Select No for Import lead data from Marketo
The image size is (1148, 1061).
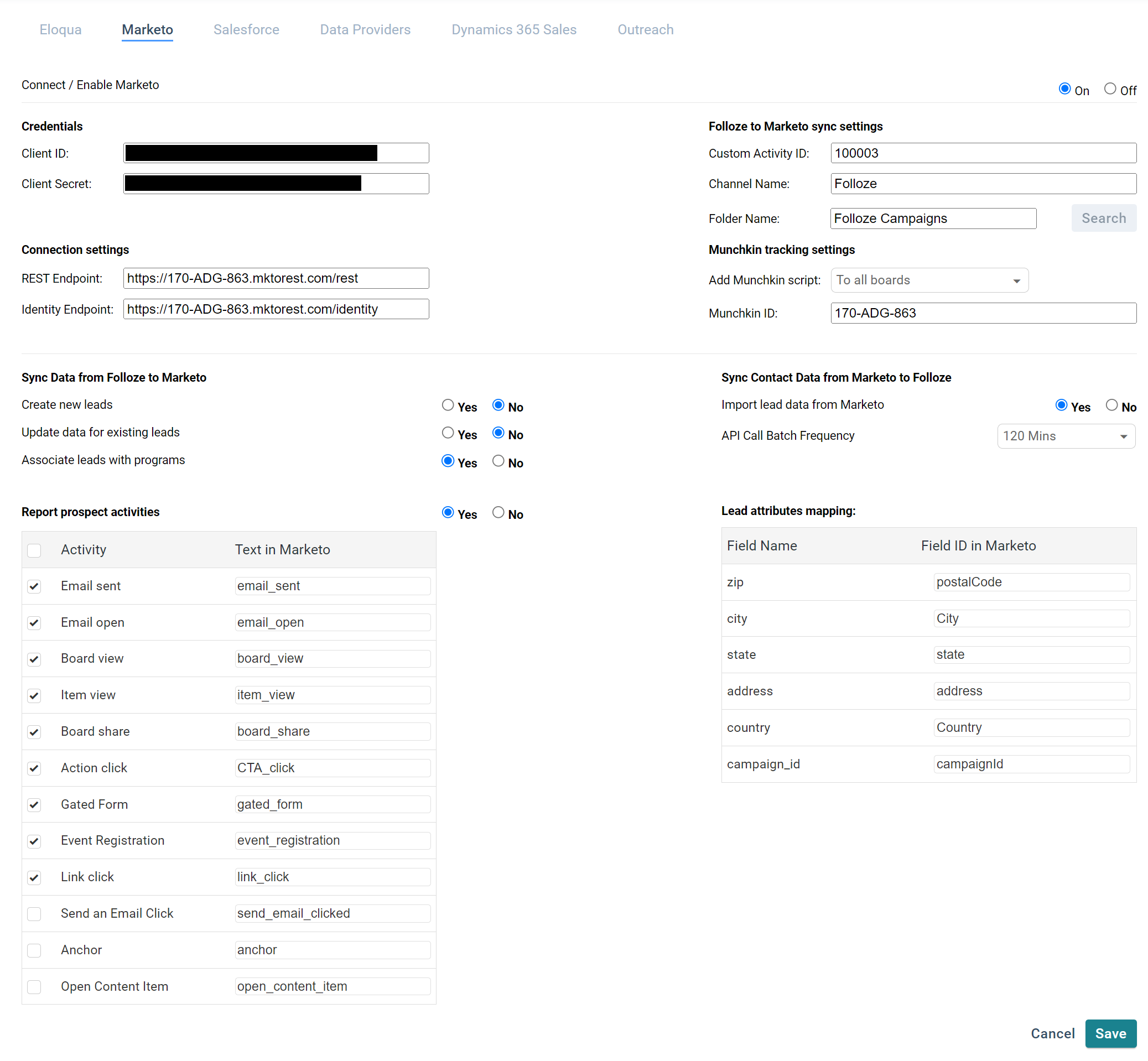(x=1111, y=405)
